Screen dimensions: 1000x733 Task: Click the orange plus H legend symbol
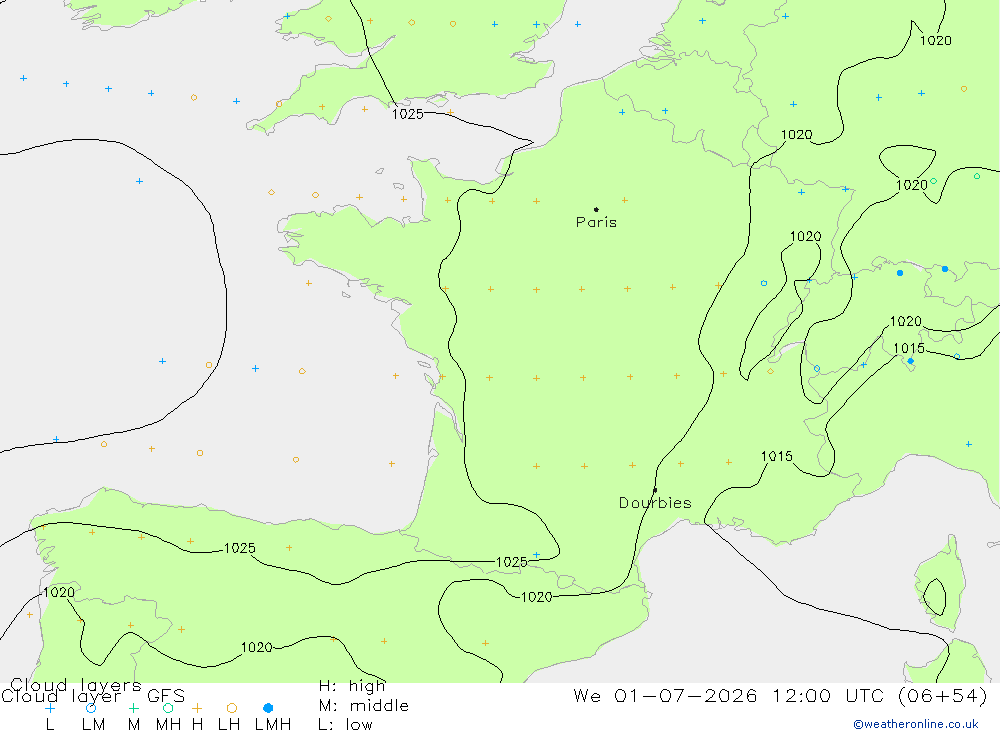pos(197,708)
